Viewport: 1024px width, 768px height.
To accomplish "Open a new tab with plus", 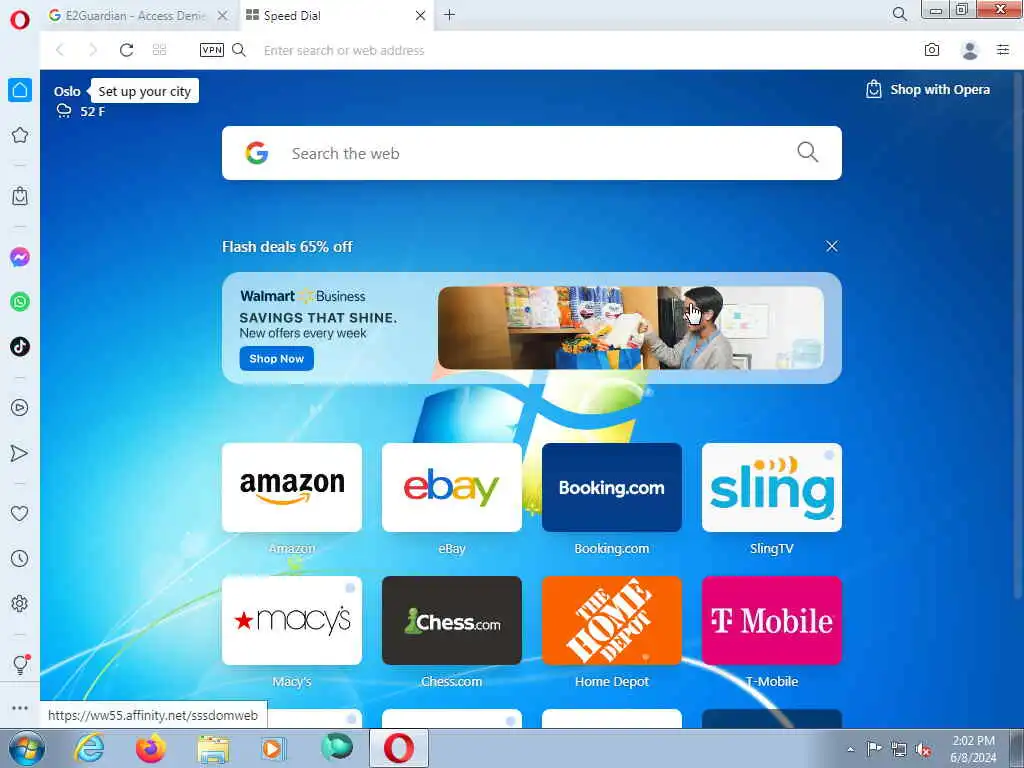I will 449,15.
